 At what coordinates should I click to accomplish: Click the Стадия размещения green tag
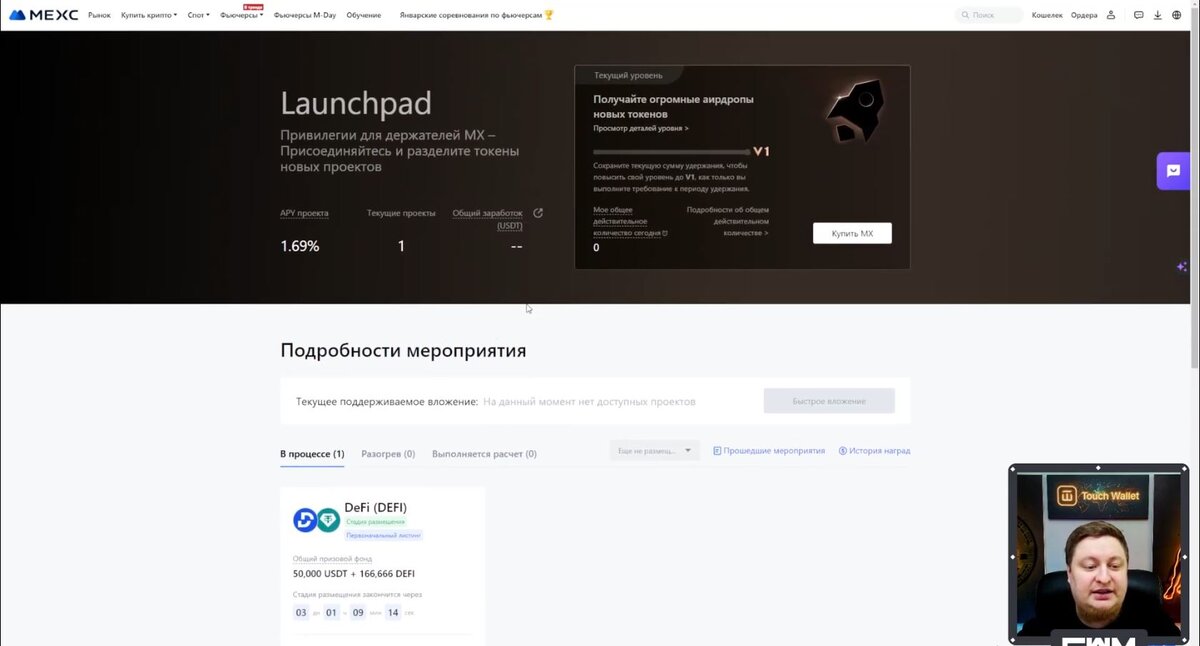376,522
